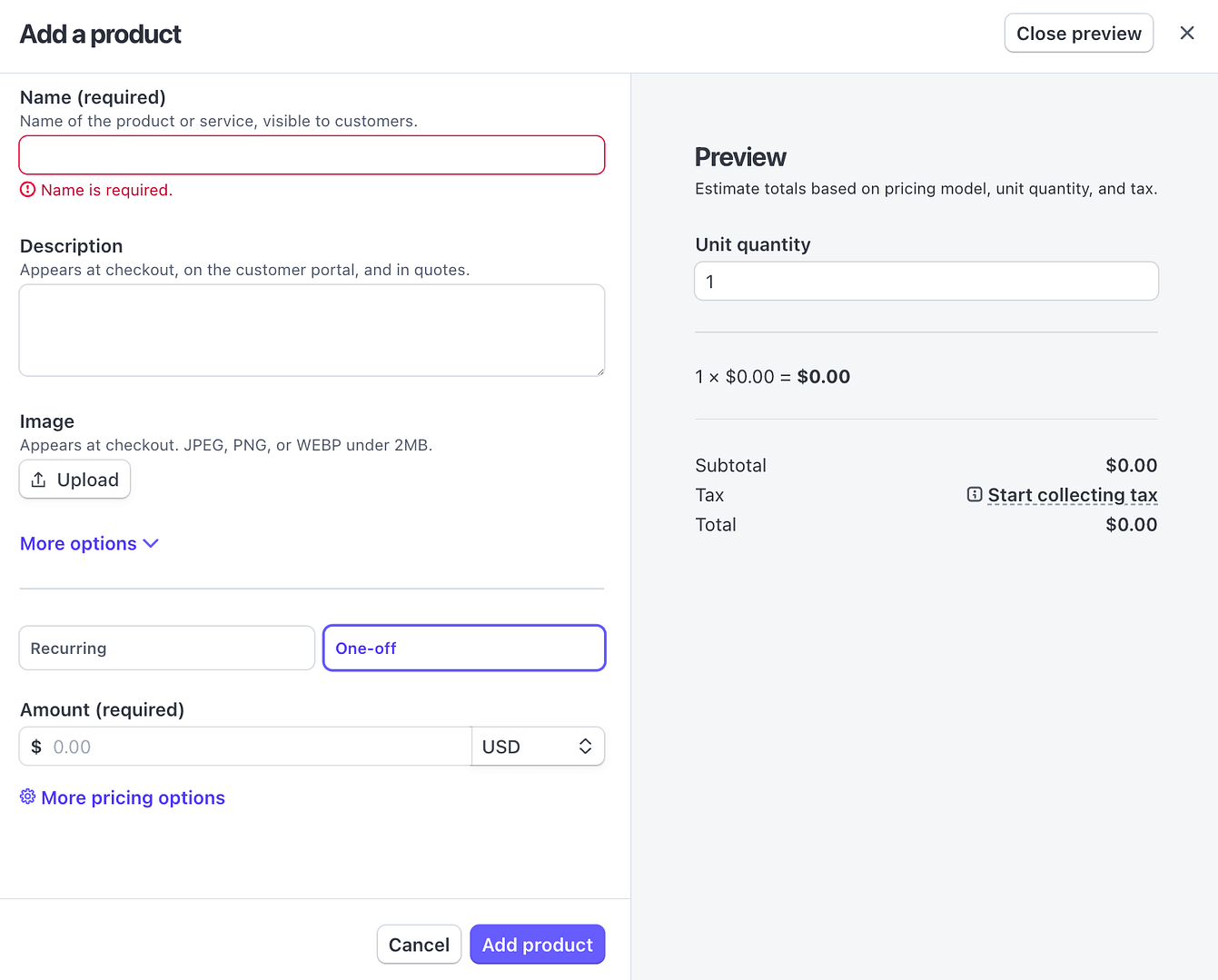Open the USD currency dropdown
The width and height of the screenshot is (1218, 980).
pos(538,746)
